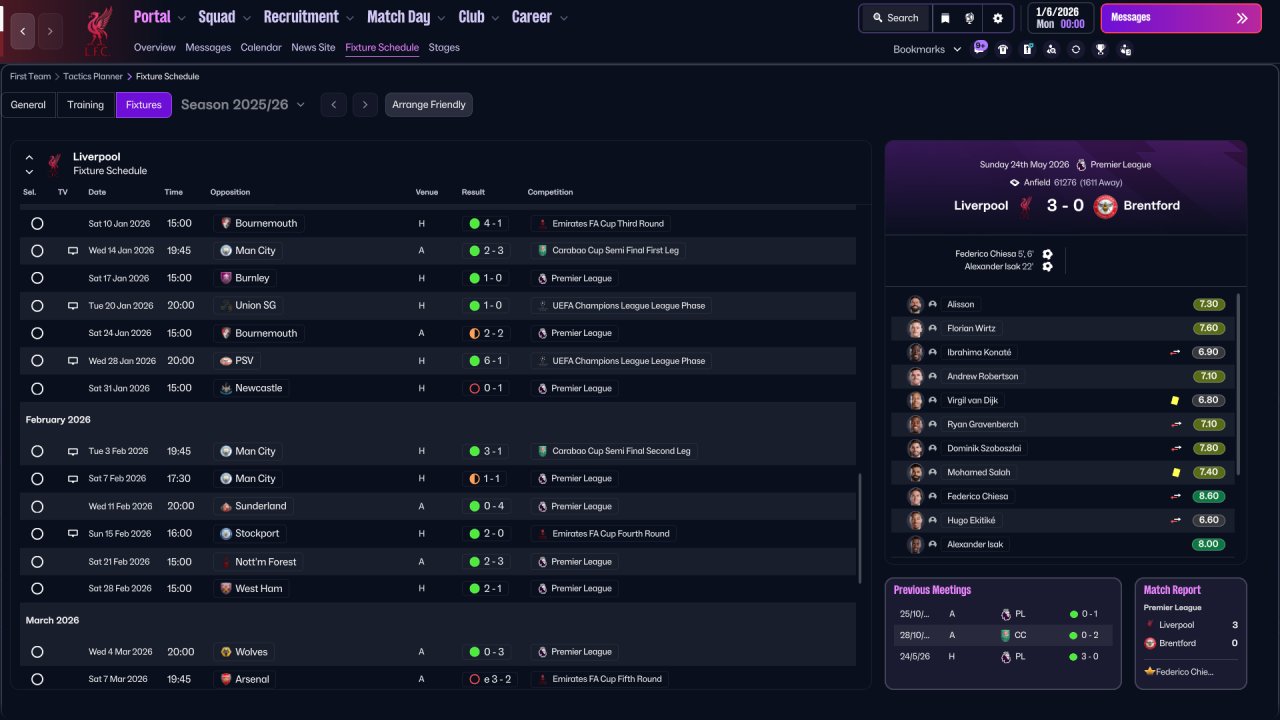Open the world globe icon in top bar
The height and width of the screenshot is (720, 1280).
tap(970, 18)
